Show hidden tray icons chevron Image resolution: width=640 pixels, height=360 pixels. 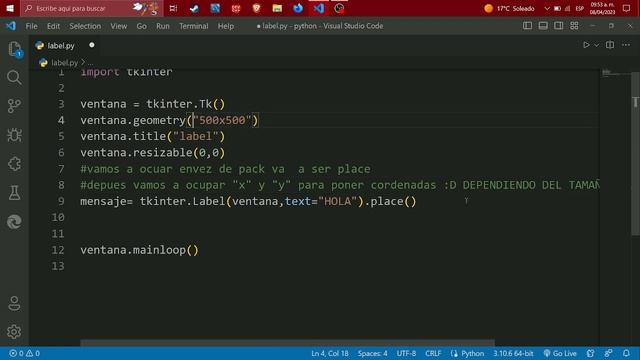pyautogui.click(x=547, y=8)
